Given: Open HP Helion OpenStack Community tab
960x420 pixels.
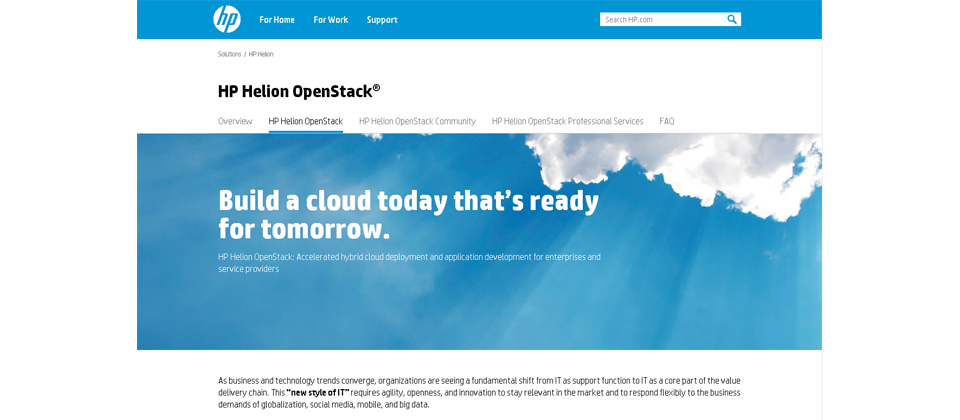Looking at the screenshot, I should click(x=417, y=121).
